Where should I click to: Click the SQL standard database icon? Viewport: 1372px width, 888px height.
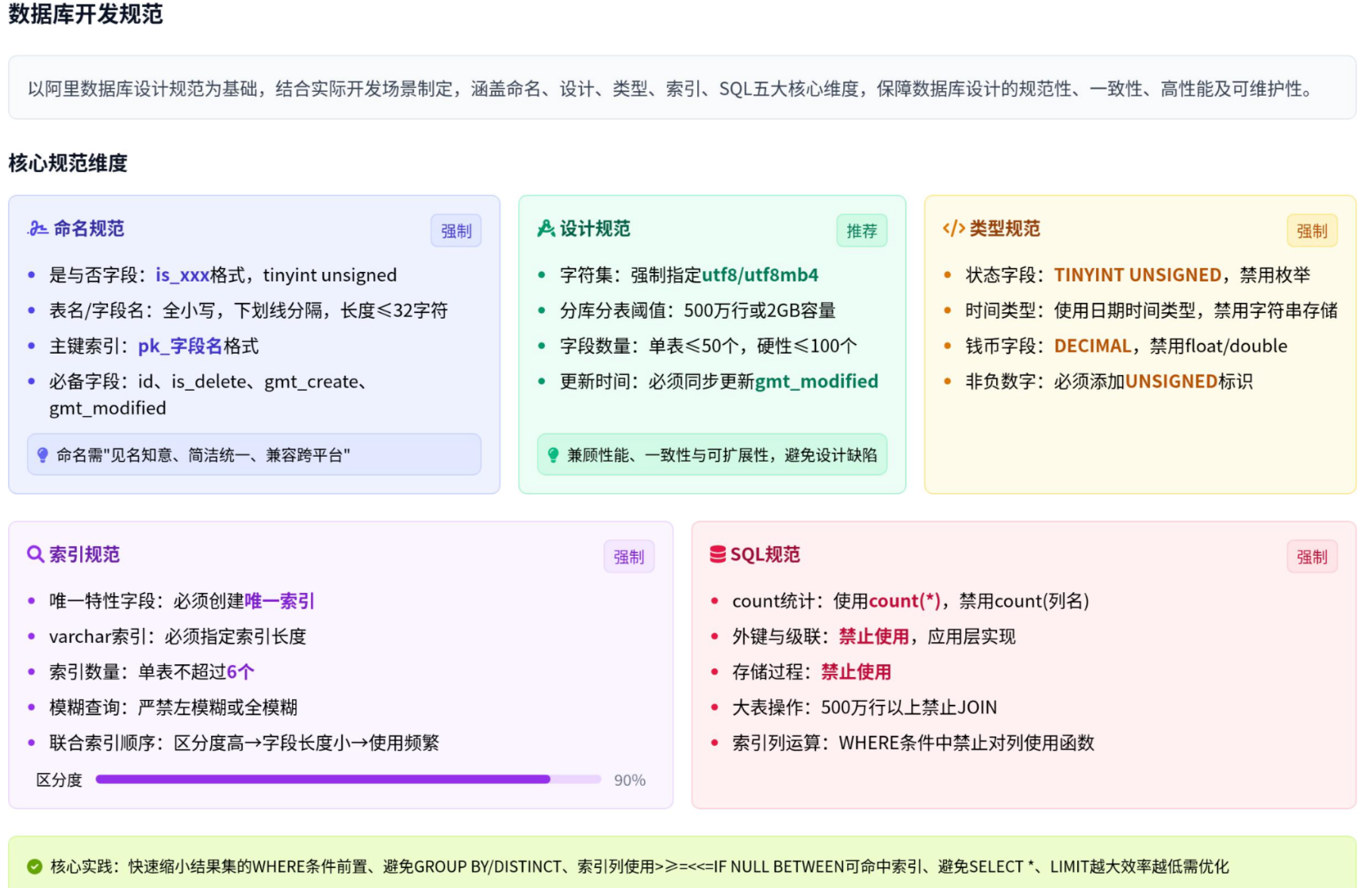tap(717, 554)
